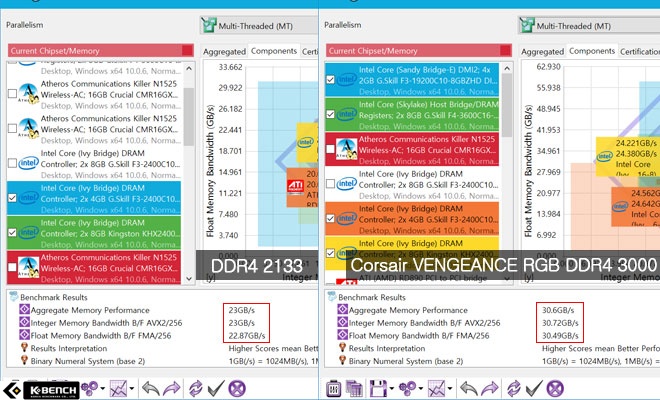Open partially visible Certi tab, left window
660x400 pixels.
[310, 51]
